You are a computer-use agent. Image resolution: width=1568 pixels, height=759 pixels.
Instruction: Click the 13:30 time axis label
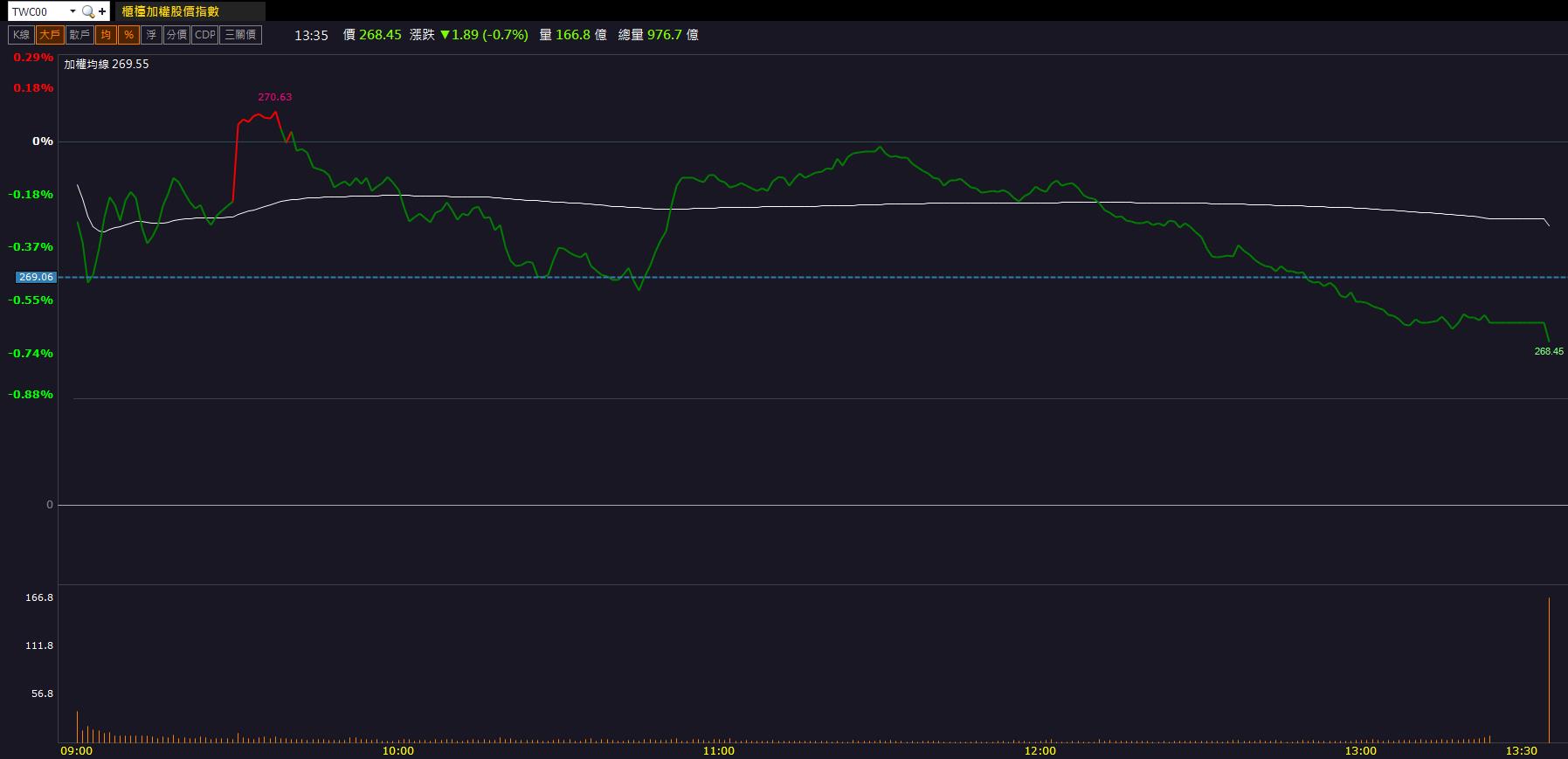point(1521,751)
